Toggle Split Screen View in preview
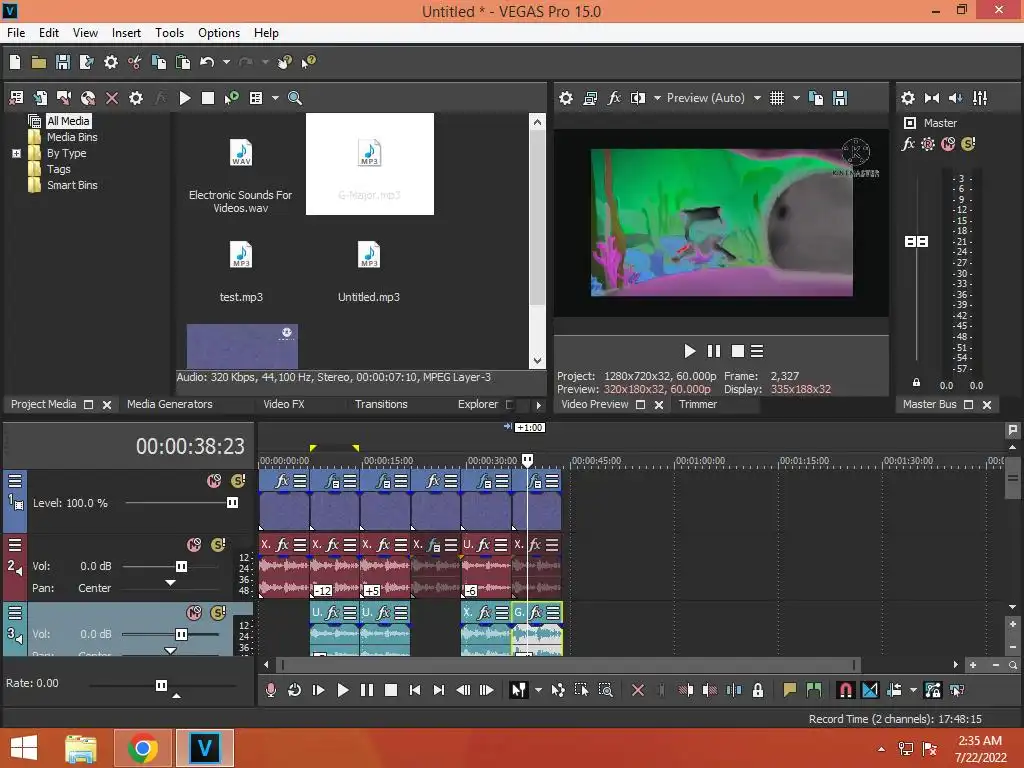Viewport: 1024px width, 768px height. point(637,98)
